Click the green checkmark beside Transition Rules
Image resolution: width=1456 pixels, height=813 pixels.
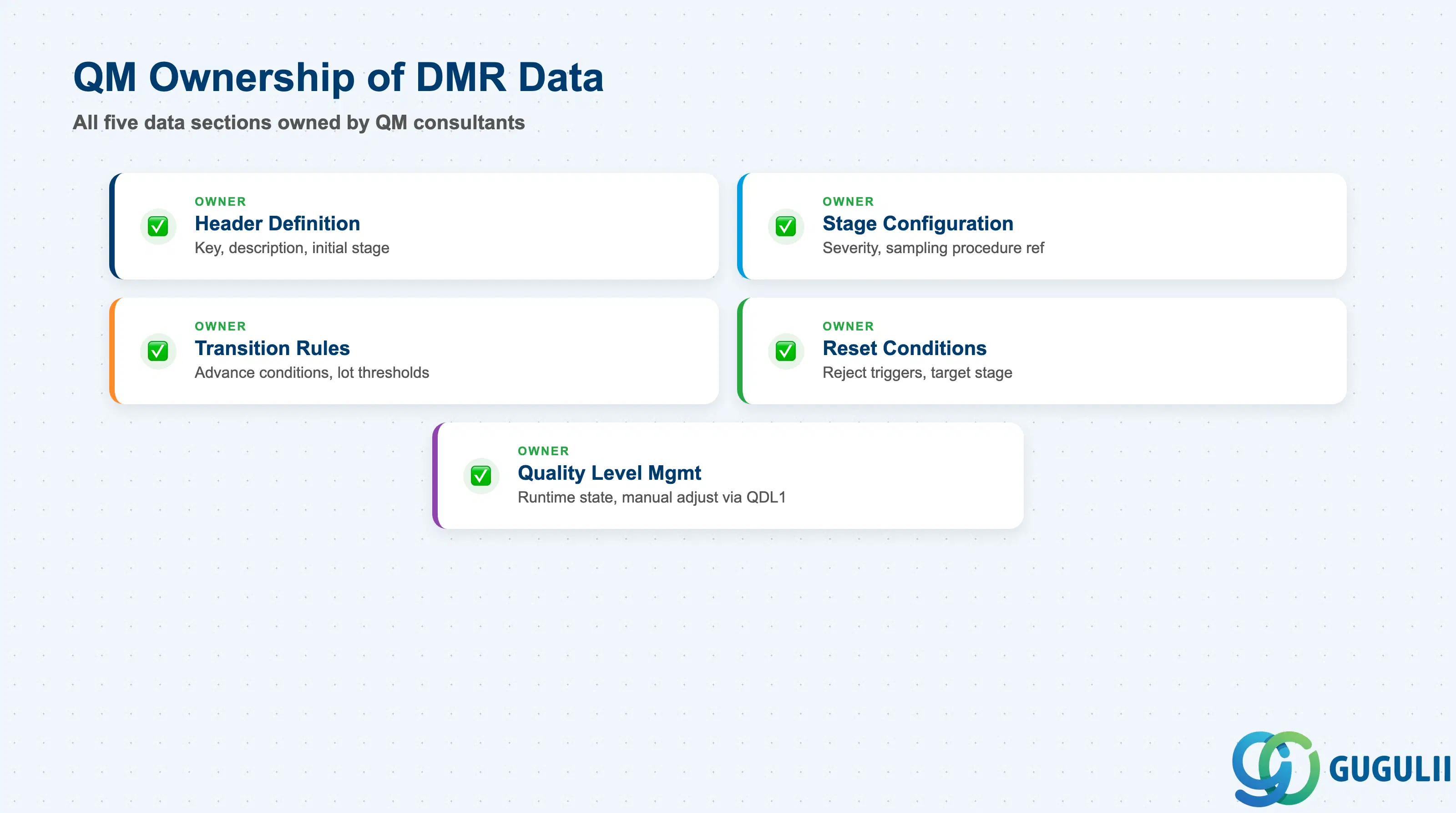point(158,351)
